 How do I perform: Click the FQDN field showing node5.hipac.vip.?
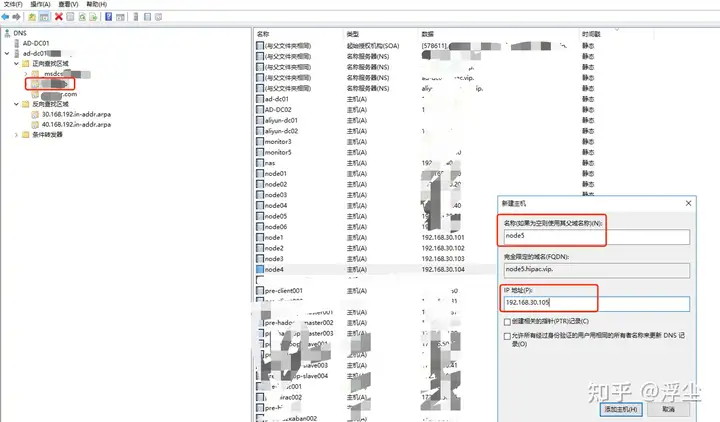point(596,270)
